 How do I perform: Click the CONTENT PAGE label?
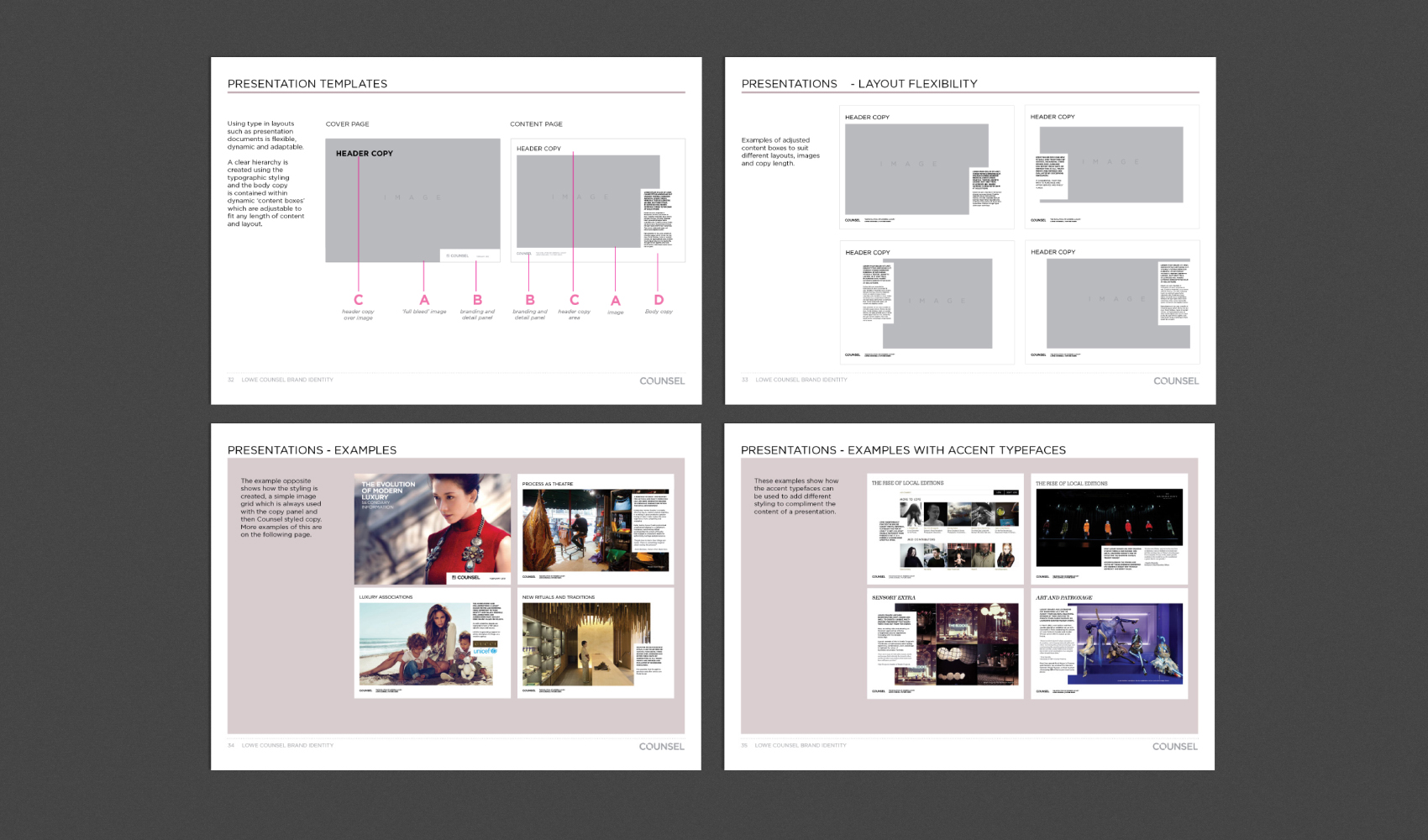coord(536,124)
